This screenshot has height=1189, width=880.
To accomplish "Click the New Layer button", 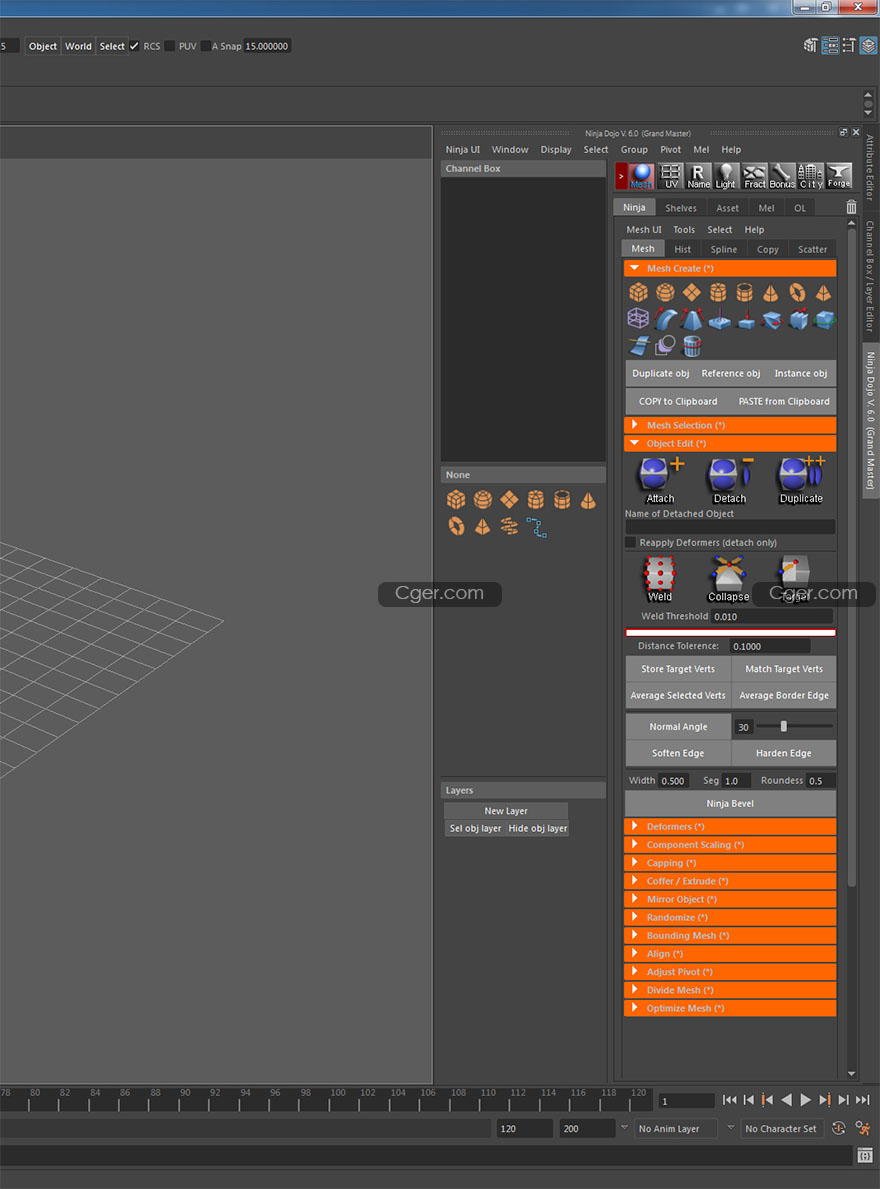I will pos(506,811).
